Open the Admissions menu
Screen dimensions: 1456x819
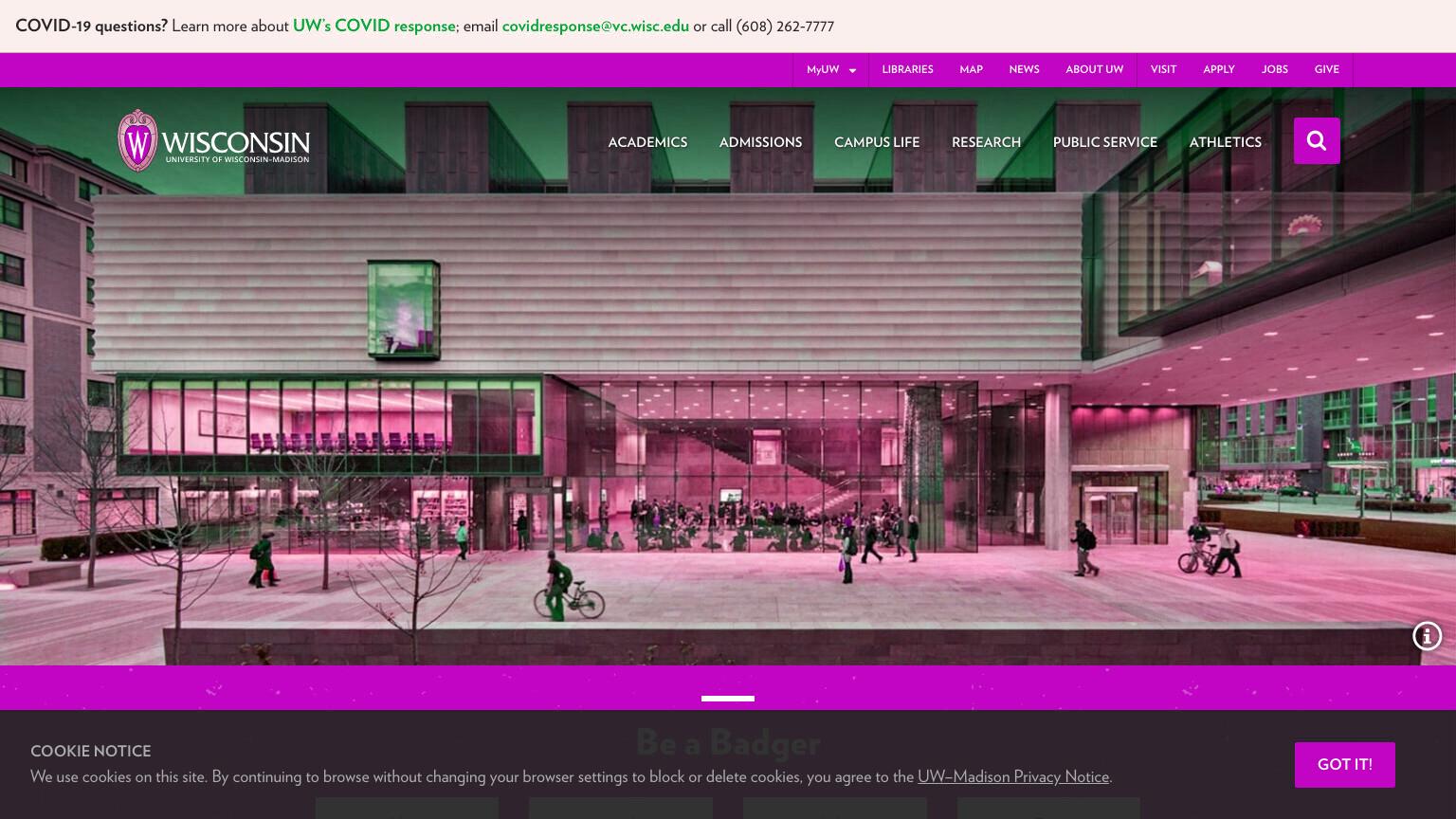tap(760, 142)
